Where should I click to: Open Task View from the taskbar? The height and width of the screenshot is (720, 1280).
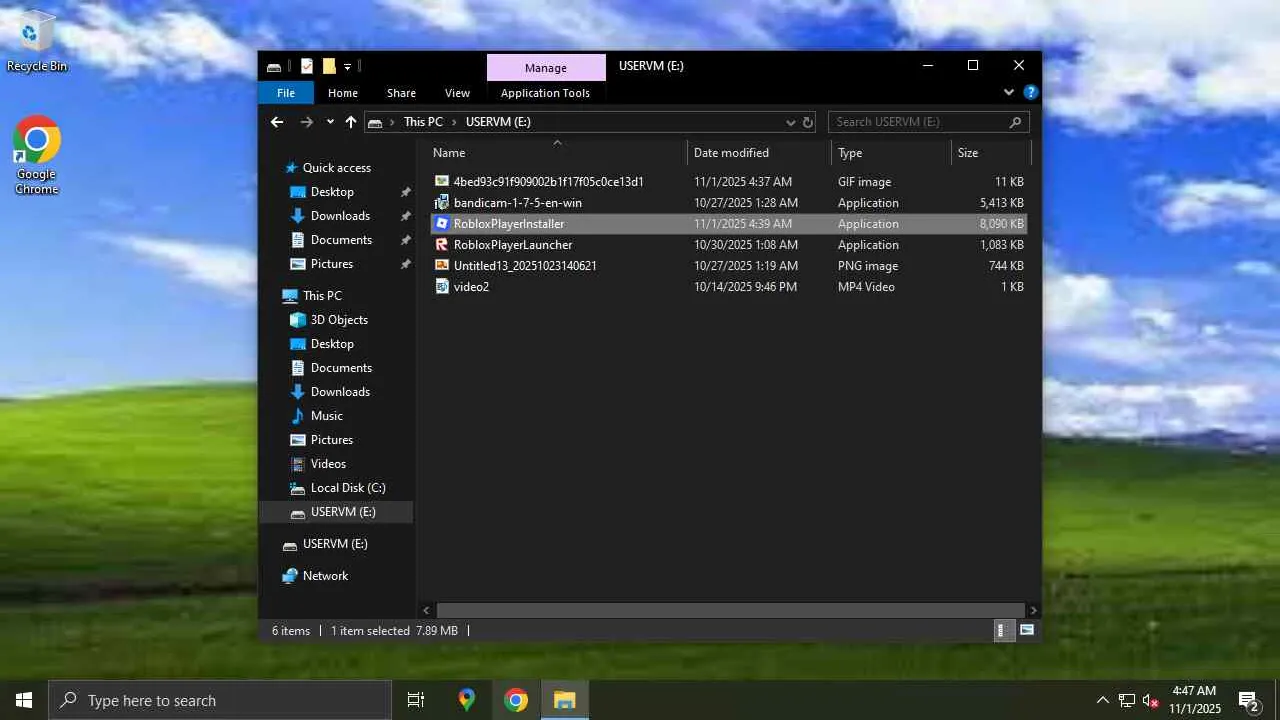tap(416, 700)
